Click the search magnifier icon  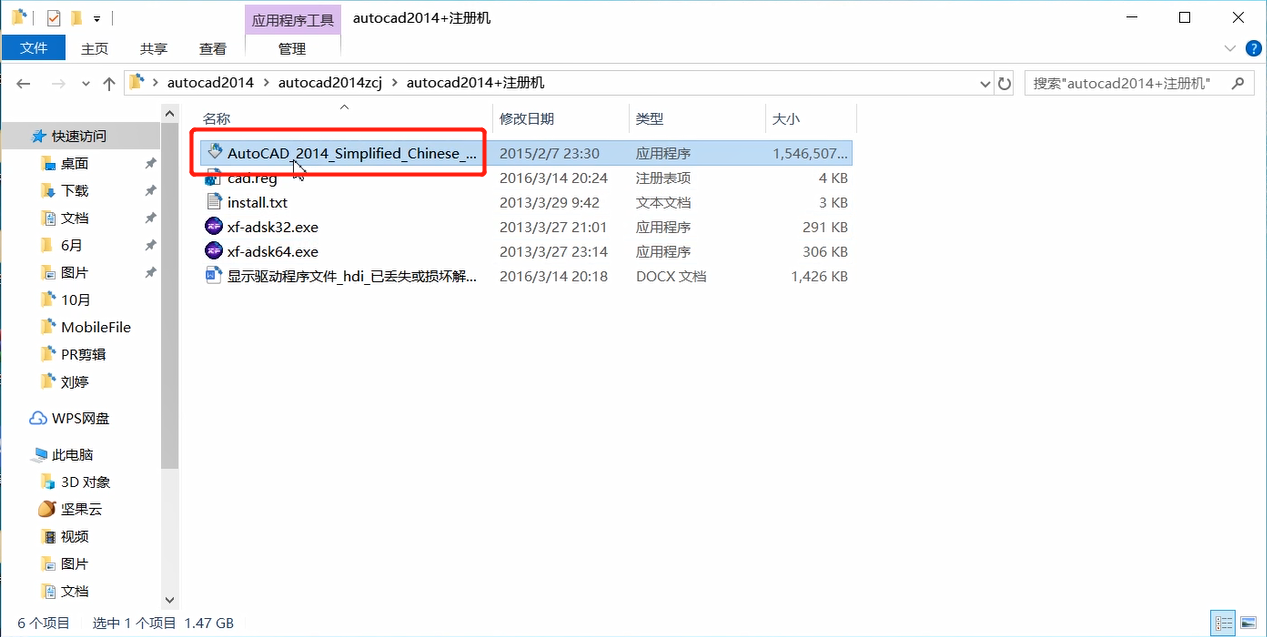point(1238,83)
